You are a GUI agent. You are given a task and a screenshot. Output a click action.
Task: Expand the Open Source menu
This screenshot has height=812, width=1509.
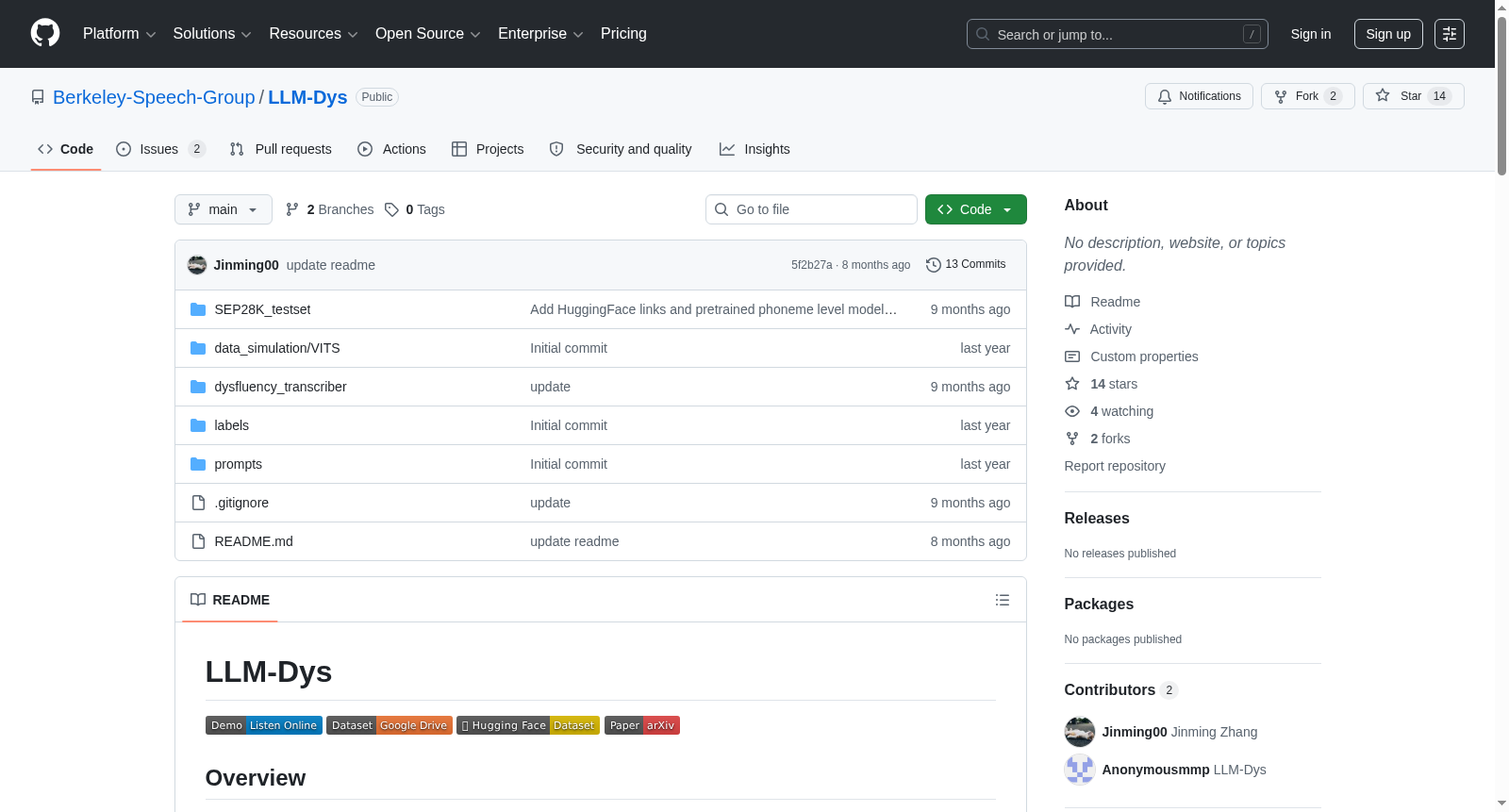(x=428, y=34)
